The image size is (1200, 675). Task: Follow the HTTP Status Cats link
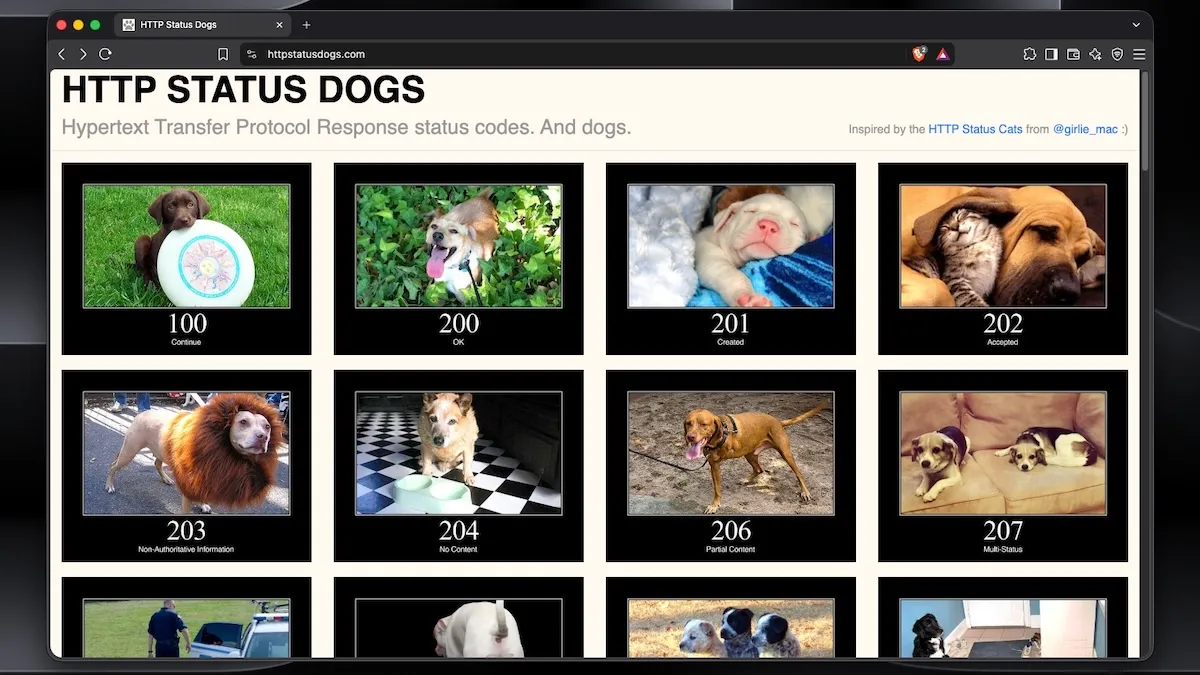[975, 129]
